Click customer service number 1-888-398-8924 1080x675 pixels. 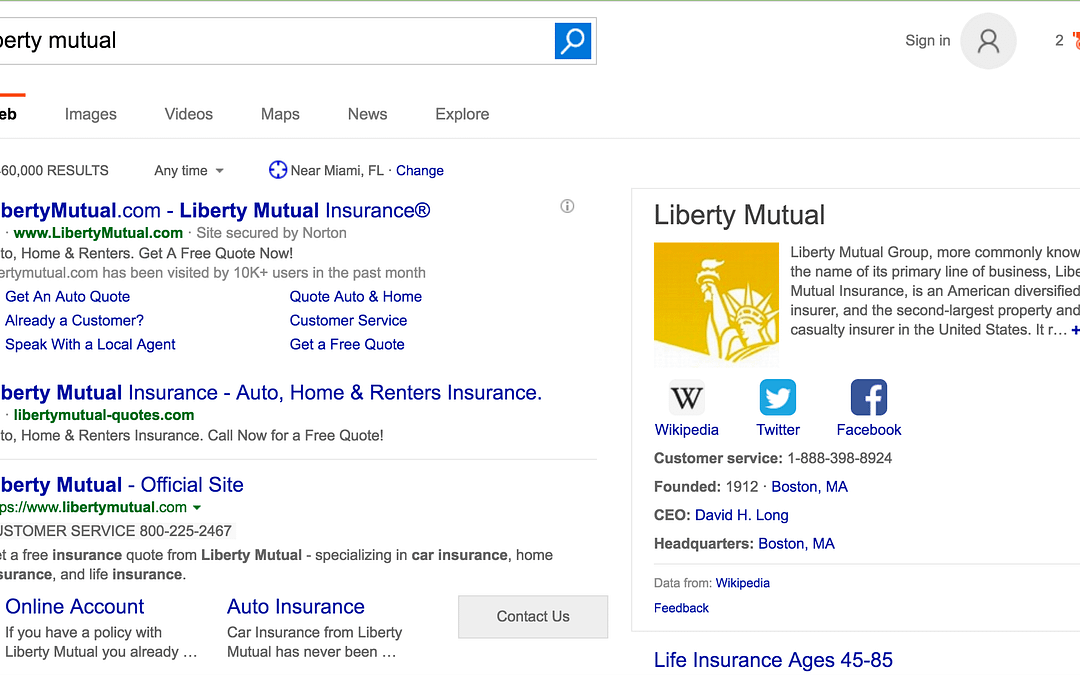point(840,459)
